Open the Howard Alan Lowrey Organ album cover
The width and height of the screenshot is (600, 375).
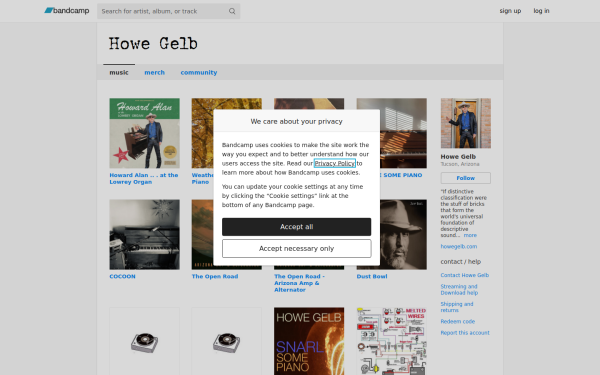(144, 133)
